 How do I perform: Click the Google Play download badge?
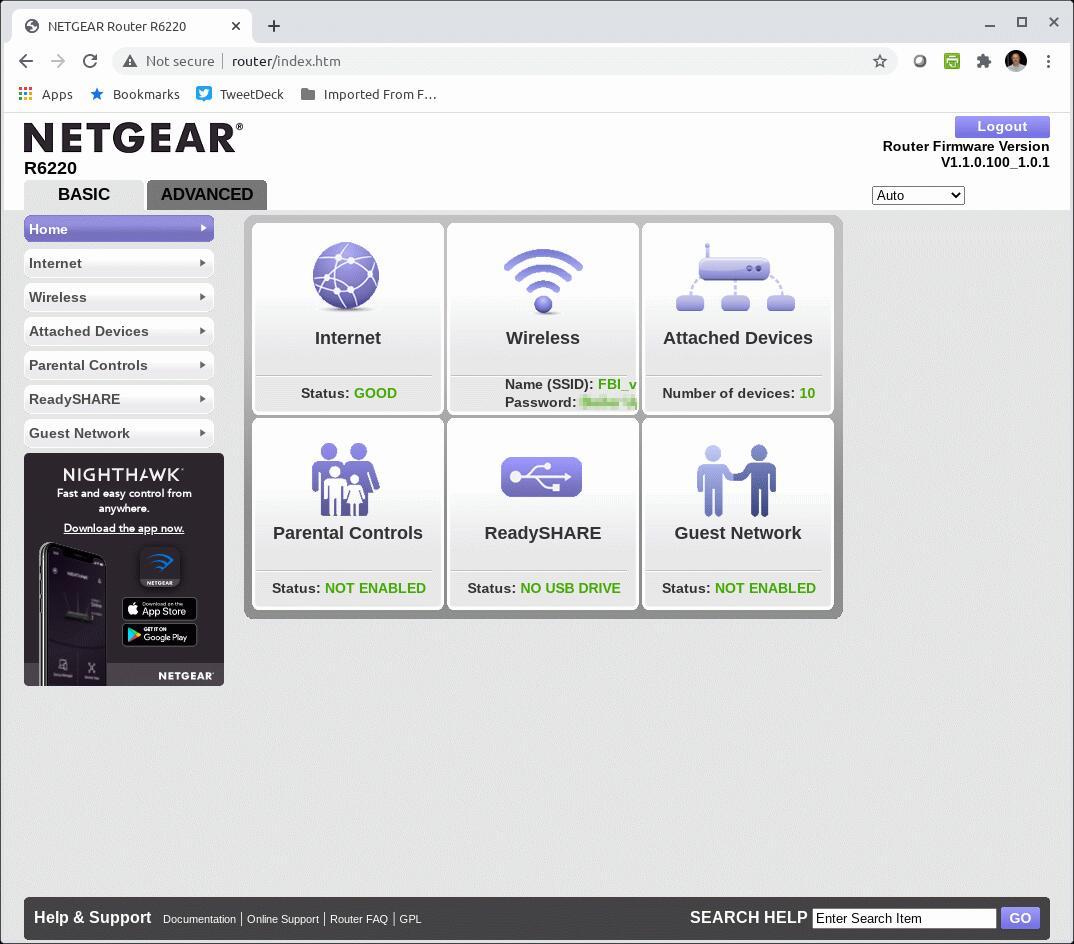click(160, 634)
